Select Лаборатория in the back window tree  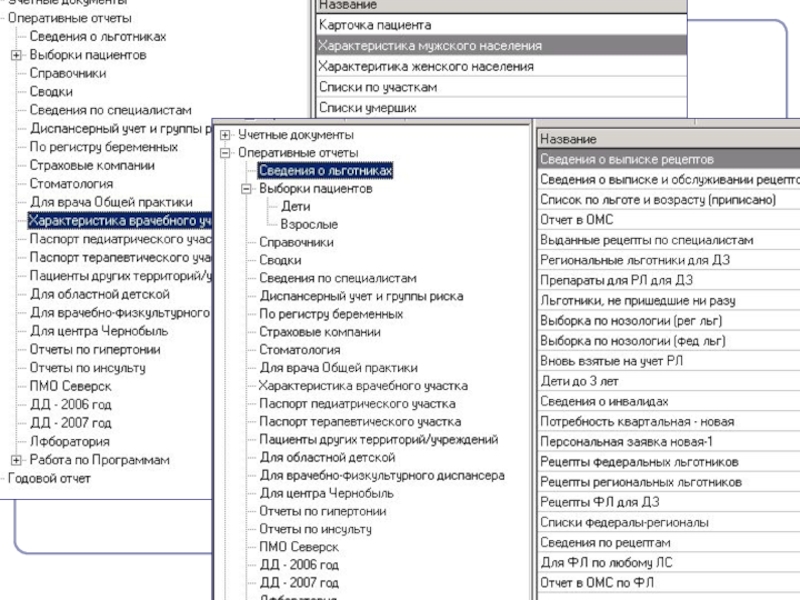tap(69, 441)
